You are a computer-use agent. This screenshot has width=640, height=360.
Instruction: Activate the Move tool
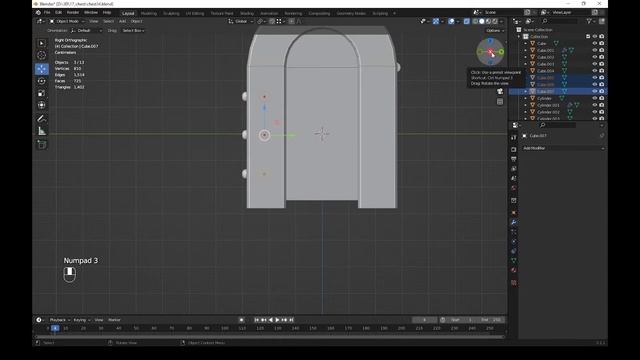(41, 69)
